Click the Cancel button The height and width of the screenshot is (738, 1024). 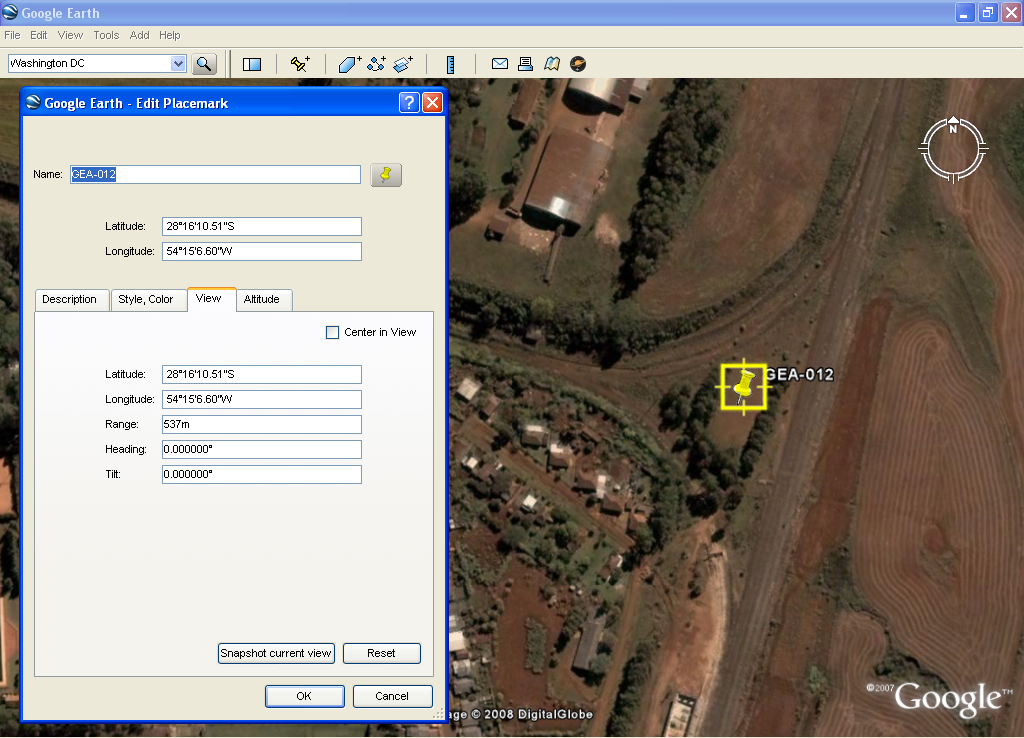392,696
